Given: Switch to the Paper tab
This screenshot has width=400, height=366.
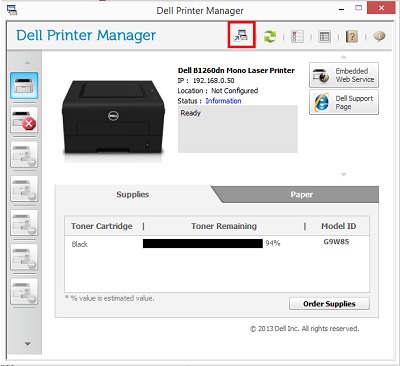Looking at the screenshot, I should (301, 194).
